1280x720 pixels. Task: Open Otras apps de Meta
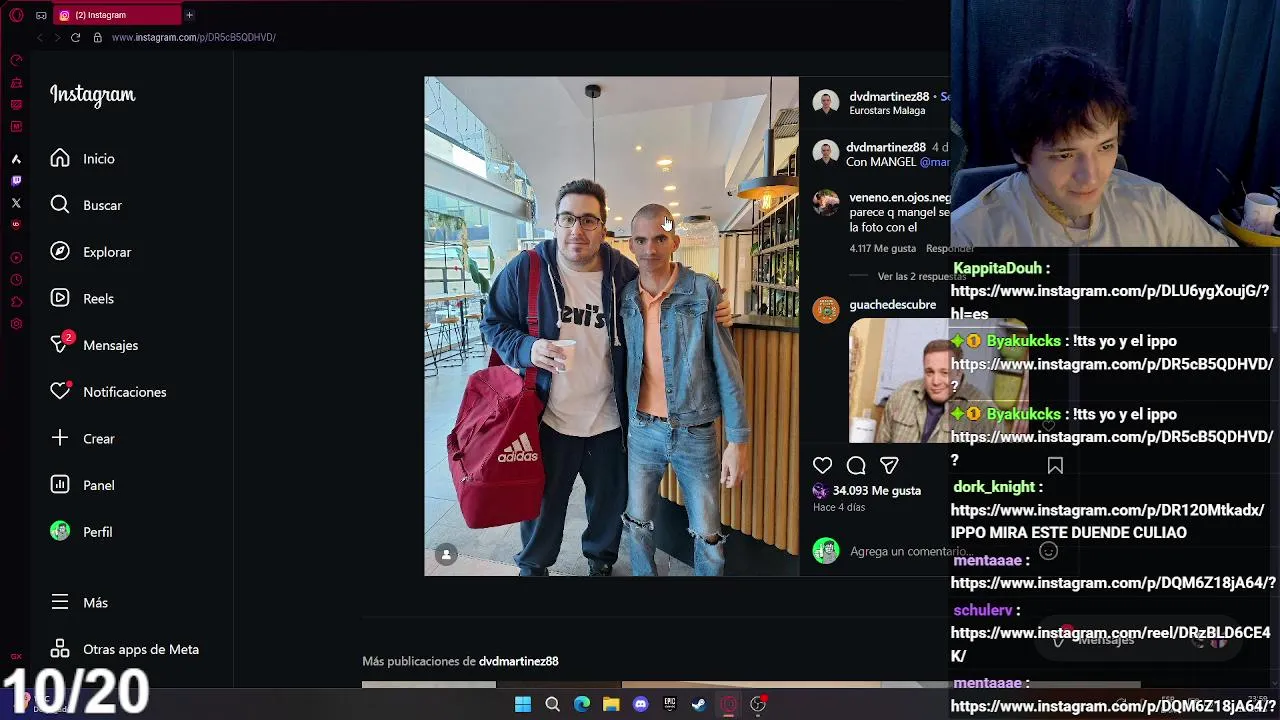(x=125, y=649)
